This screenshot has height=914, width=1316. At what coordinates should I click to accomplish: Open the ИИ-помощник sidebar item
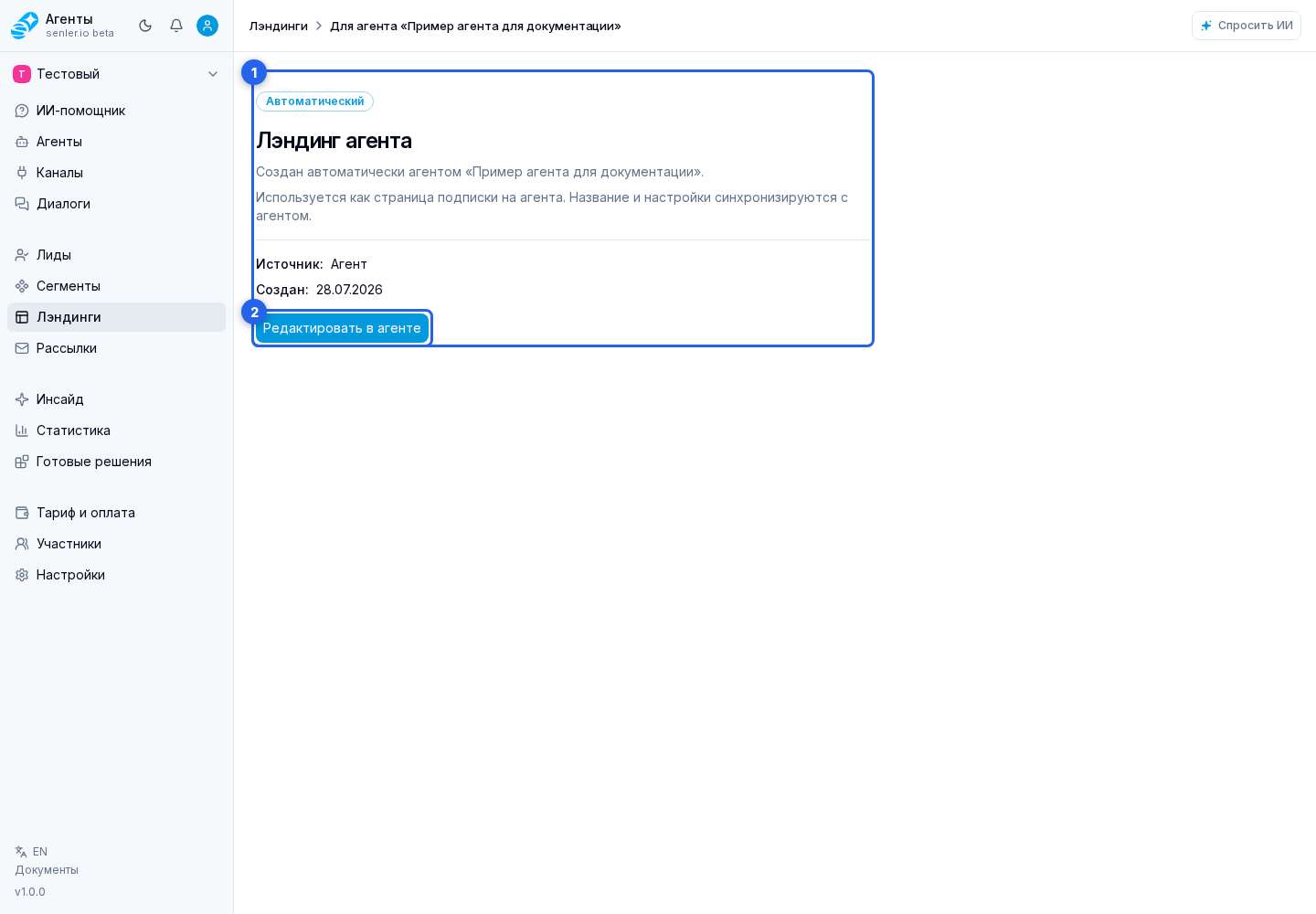pyautogui.click(x=117, y=111)
